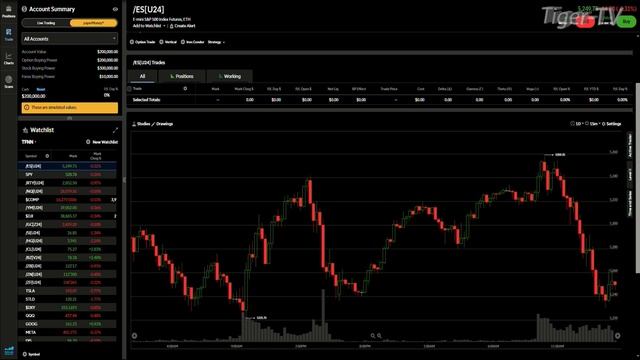
Task: Toggle account values visibility eye icon
Action: click(115, 9)
